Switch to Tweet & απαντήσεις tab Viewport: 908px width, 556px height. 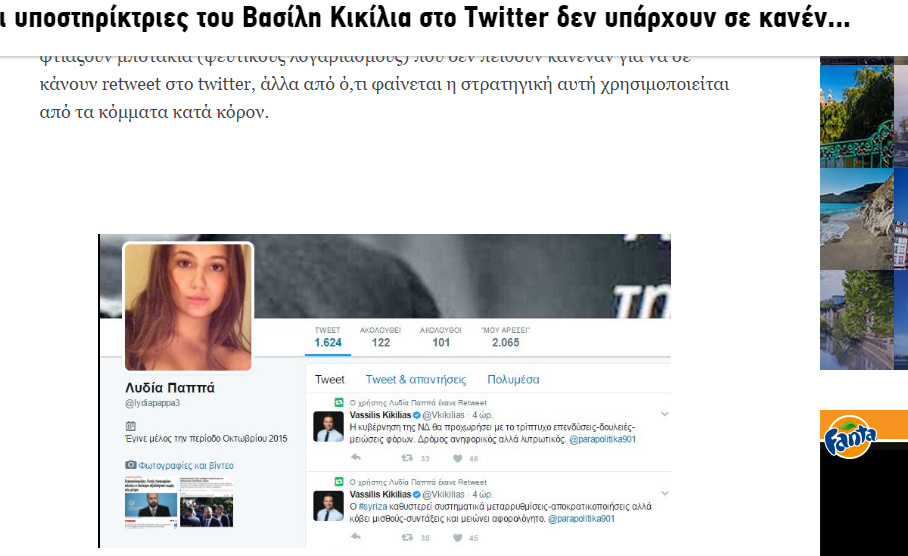point(416,379)
